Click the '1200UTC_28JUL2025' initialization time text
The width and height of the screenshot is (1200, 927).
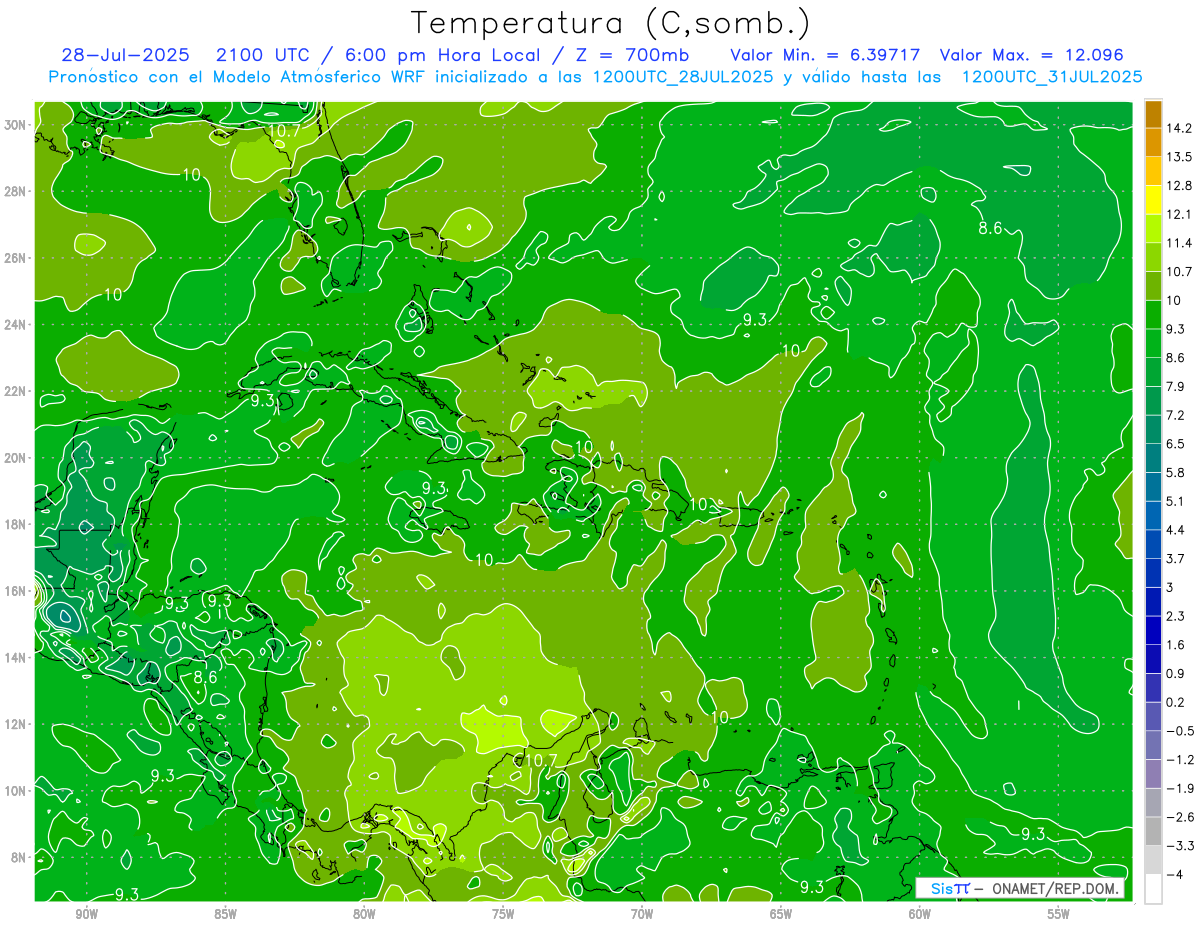coord(682,77)
